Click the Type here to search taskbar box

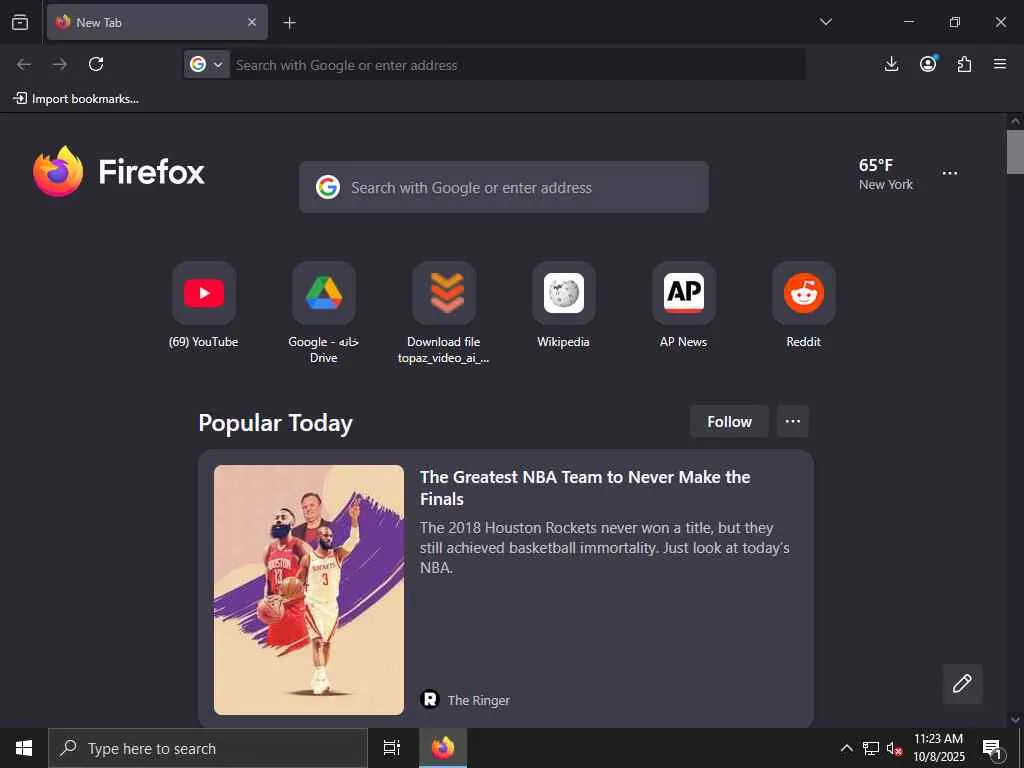pyautogui.click(x=208, y=748)
